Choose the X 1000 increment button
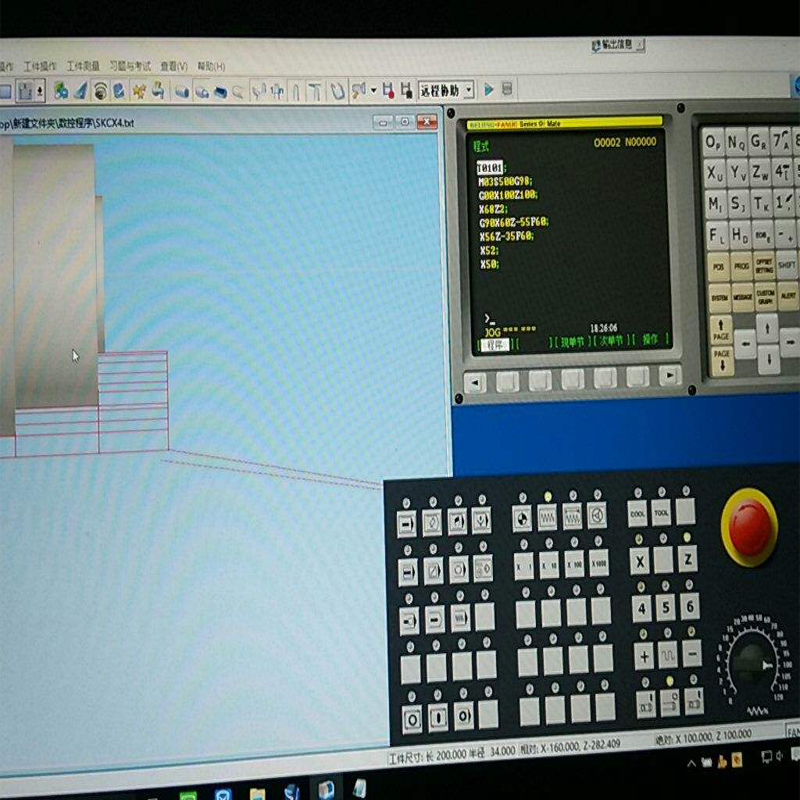Viewport: 800px width, 800px height. 599,563
